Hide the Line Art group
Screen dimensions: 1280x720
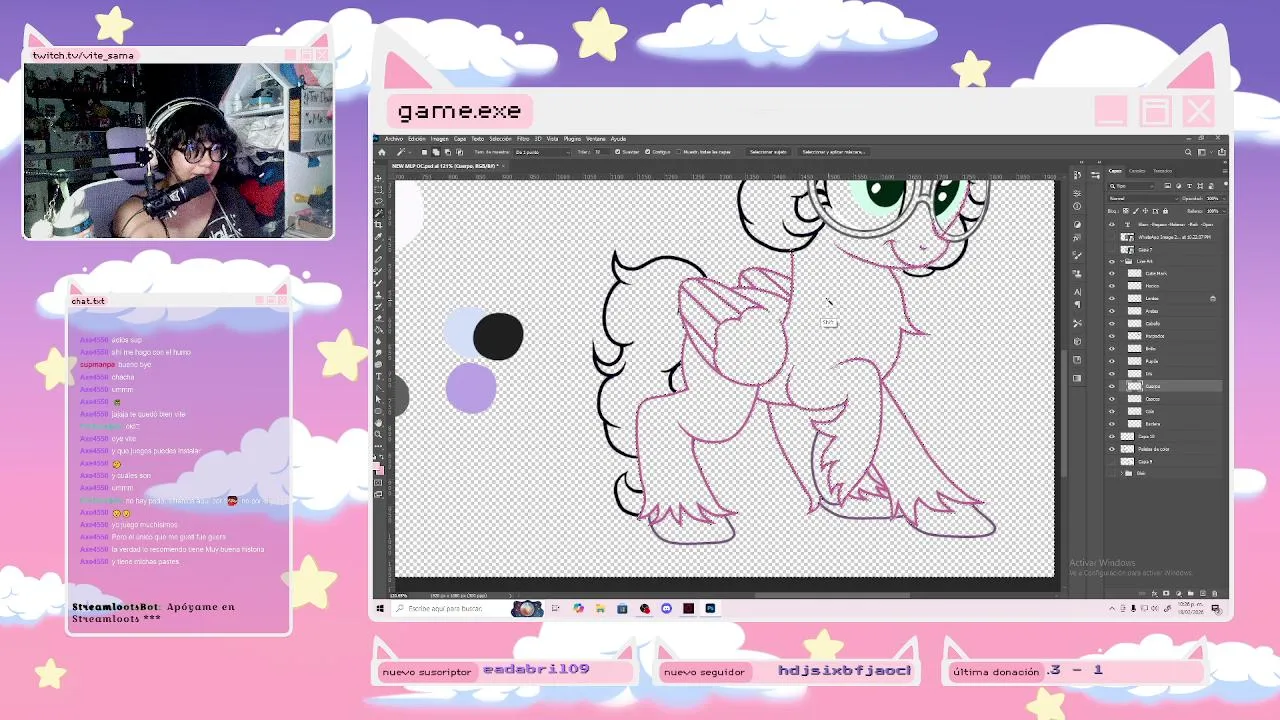coord(1111,261)
